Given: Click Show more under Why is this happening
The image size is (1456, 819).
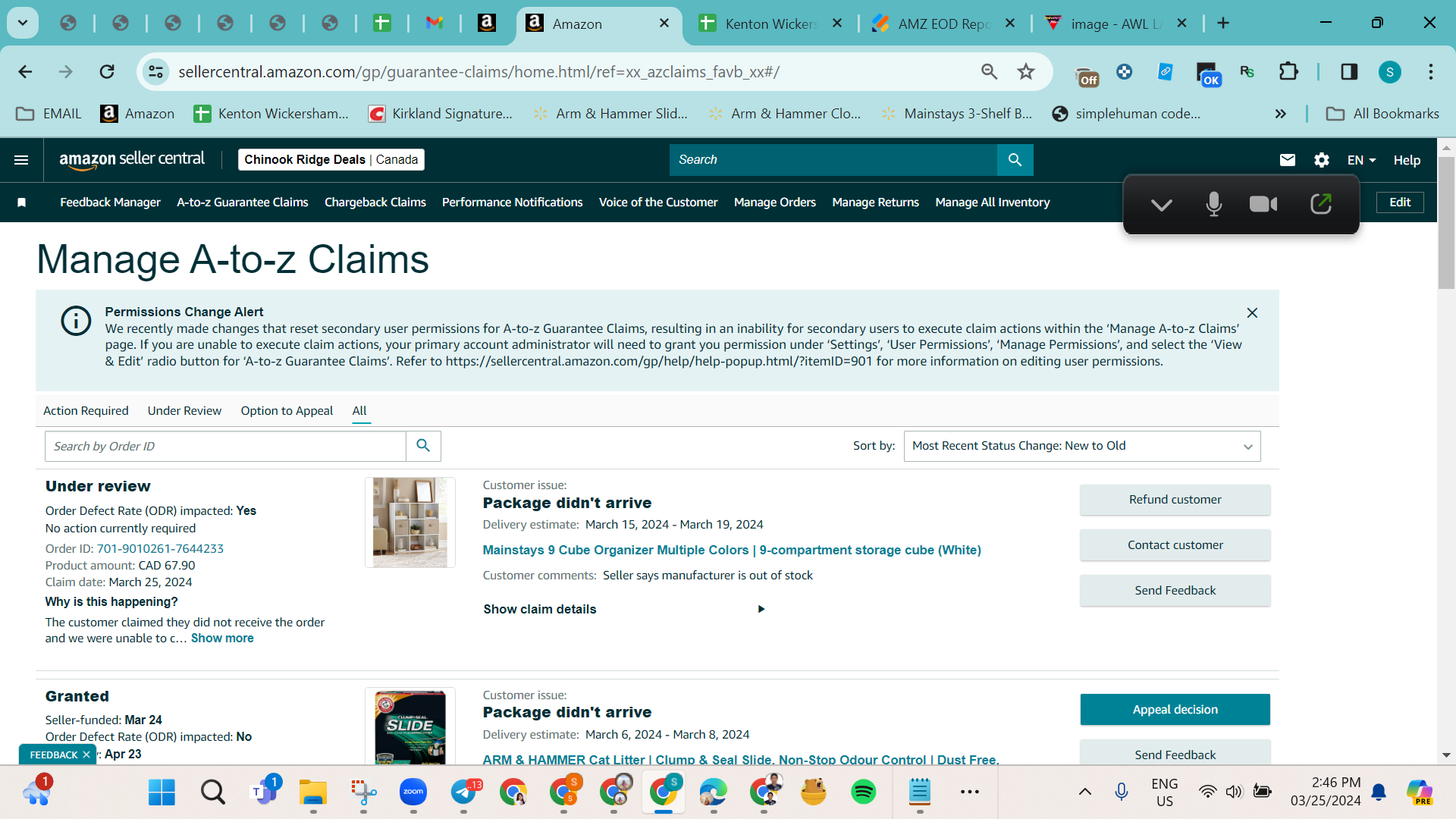Looking at the screenshot, I should pos(222,639).
